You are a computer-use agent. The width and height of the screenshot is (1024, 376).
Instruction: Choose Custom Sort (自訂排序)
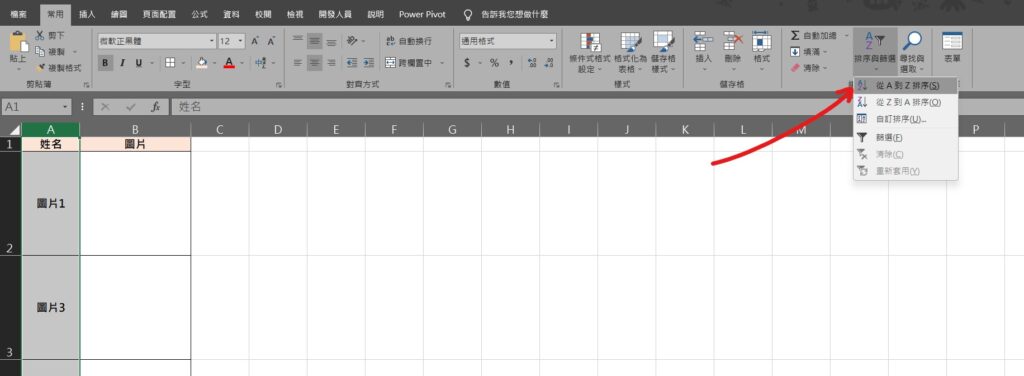click(906, 119)
